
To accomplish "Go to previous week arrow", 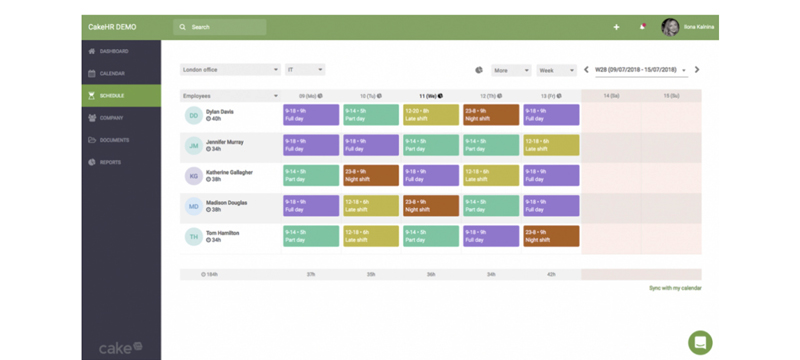I will click(586, 70).
